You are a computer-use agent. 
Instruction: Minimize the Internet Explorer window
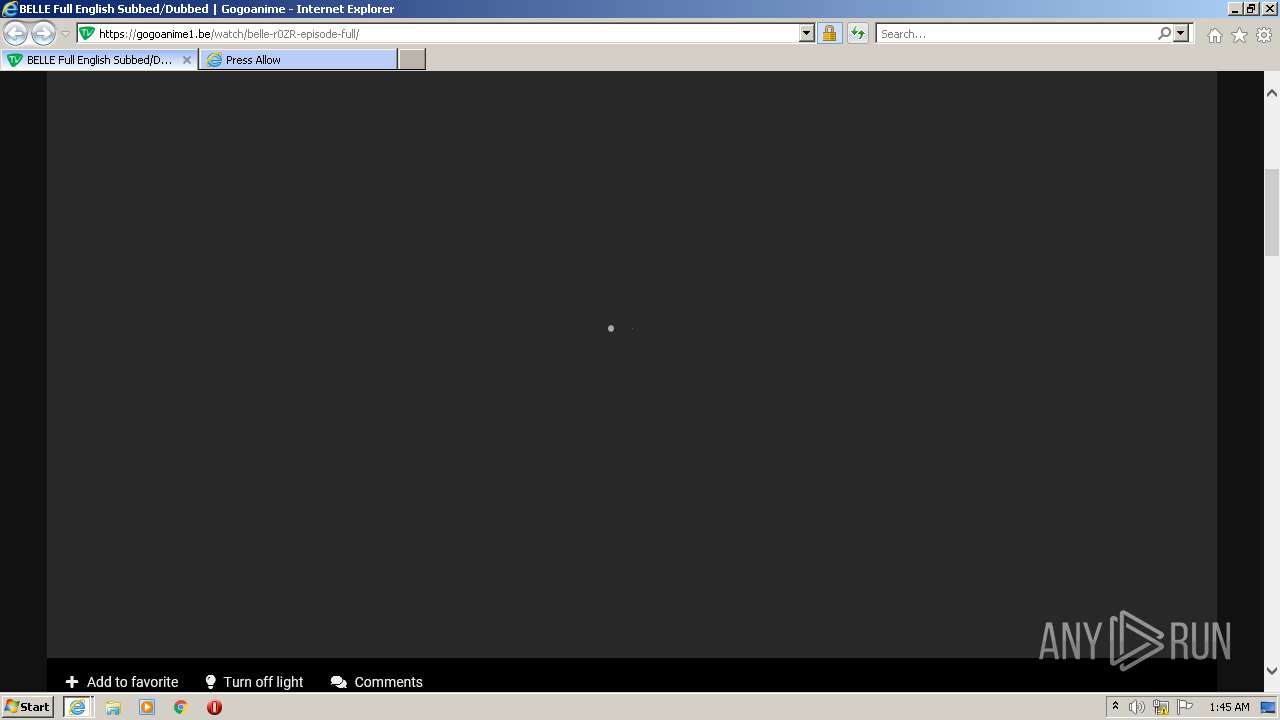click(1235, 8)
